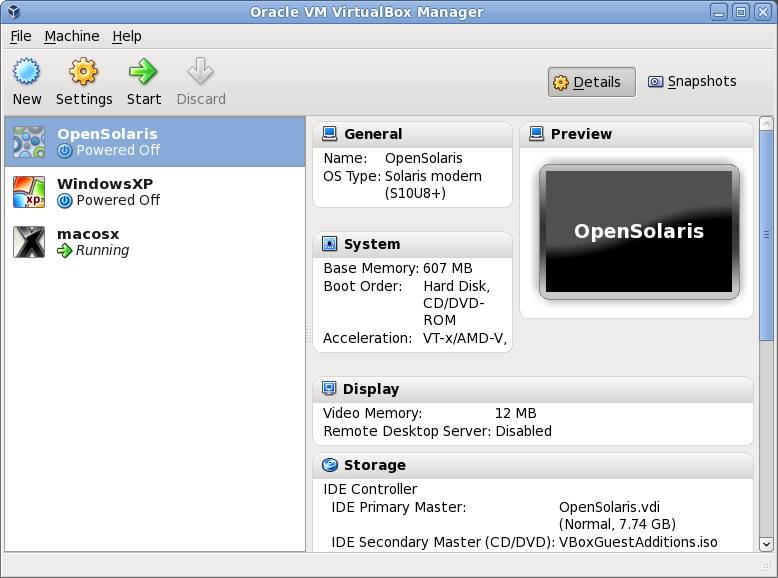Click the gear icon on the Details button
Viewport: 778px width, 578px height.
pos(561,82)
